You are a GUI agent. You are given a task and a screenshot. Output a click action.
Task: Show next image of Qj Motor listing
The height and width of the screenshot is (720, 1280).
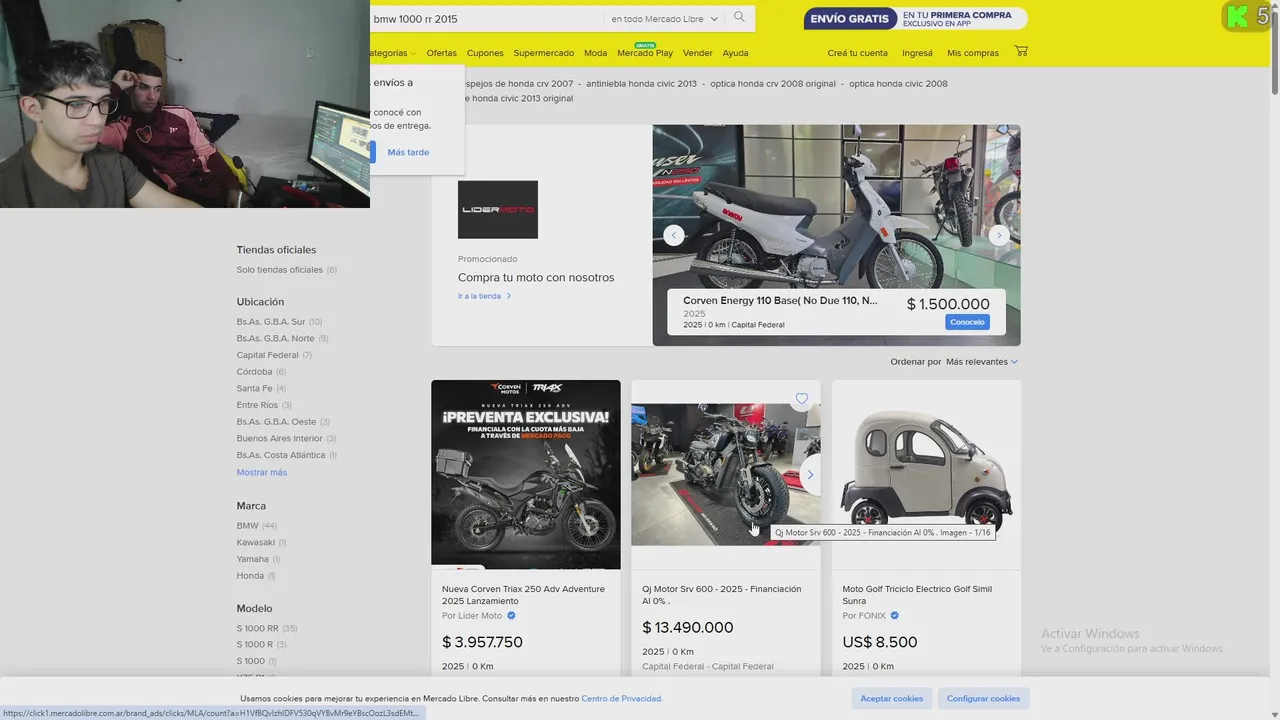click(x=810, y=475)
